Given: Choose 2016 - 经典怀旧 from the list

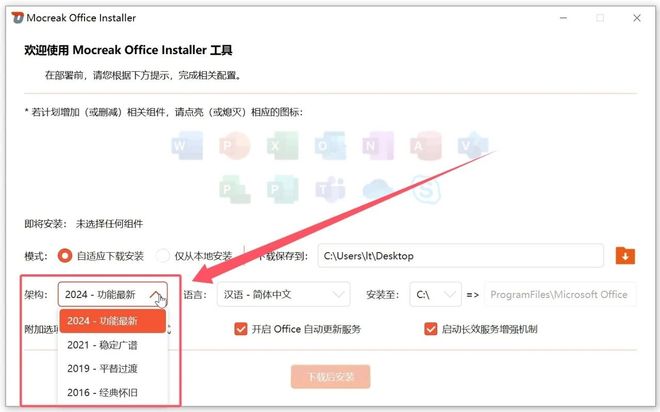Looking at the screenshot, I should point(112,393).
